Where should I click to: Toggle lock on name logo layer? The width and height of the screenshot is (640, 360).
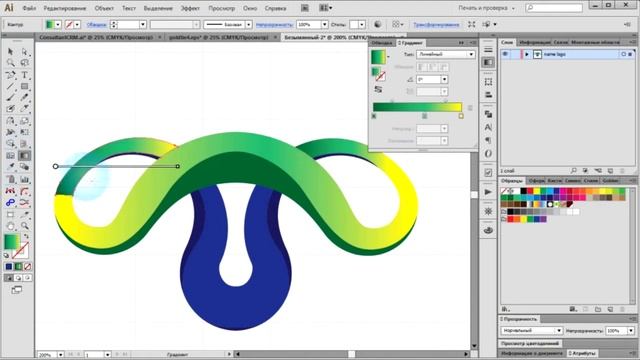515,54
